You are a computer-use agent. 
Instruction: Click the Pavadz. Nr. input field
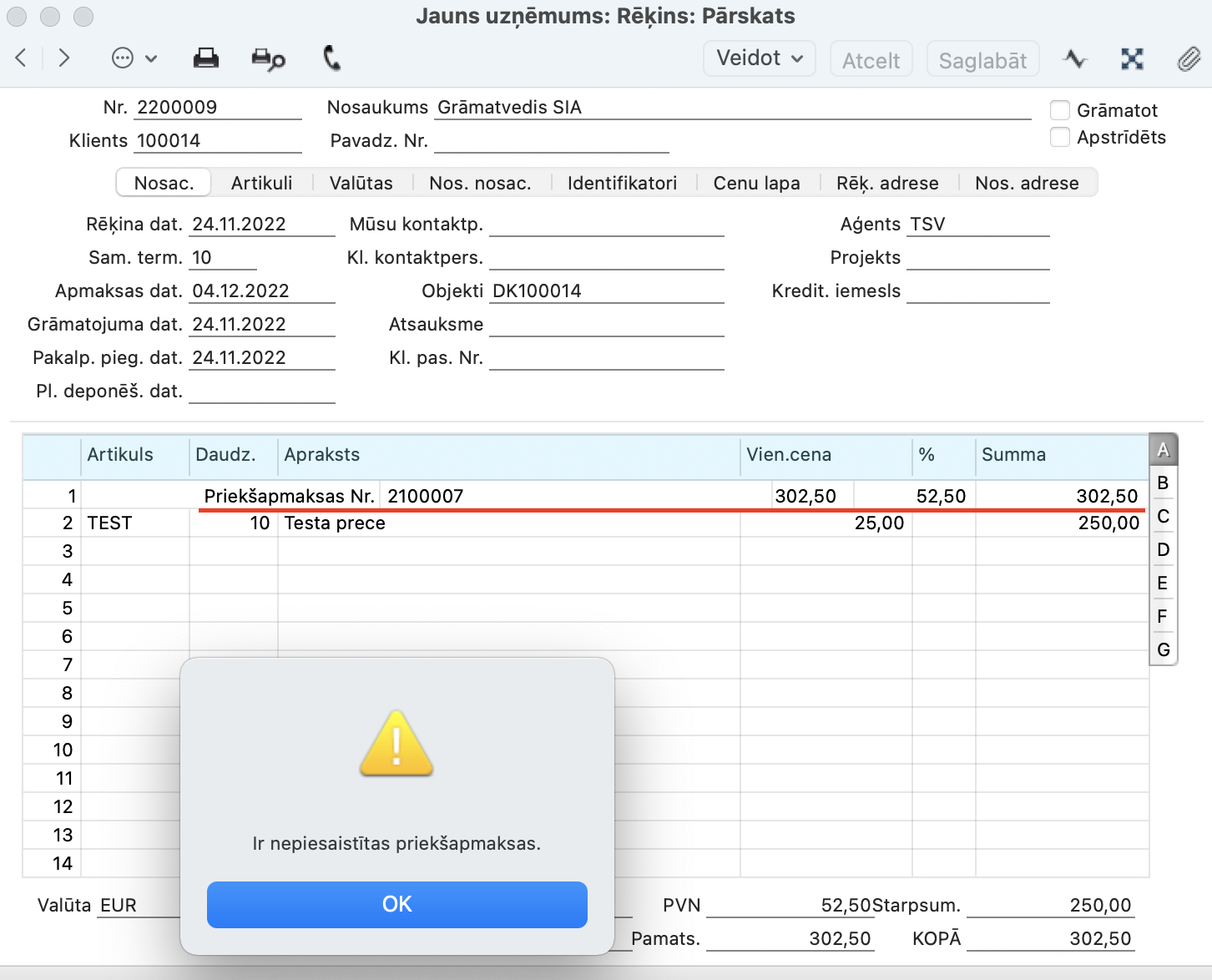(x=551, y=141)
